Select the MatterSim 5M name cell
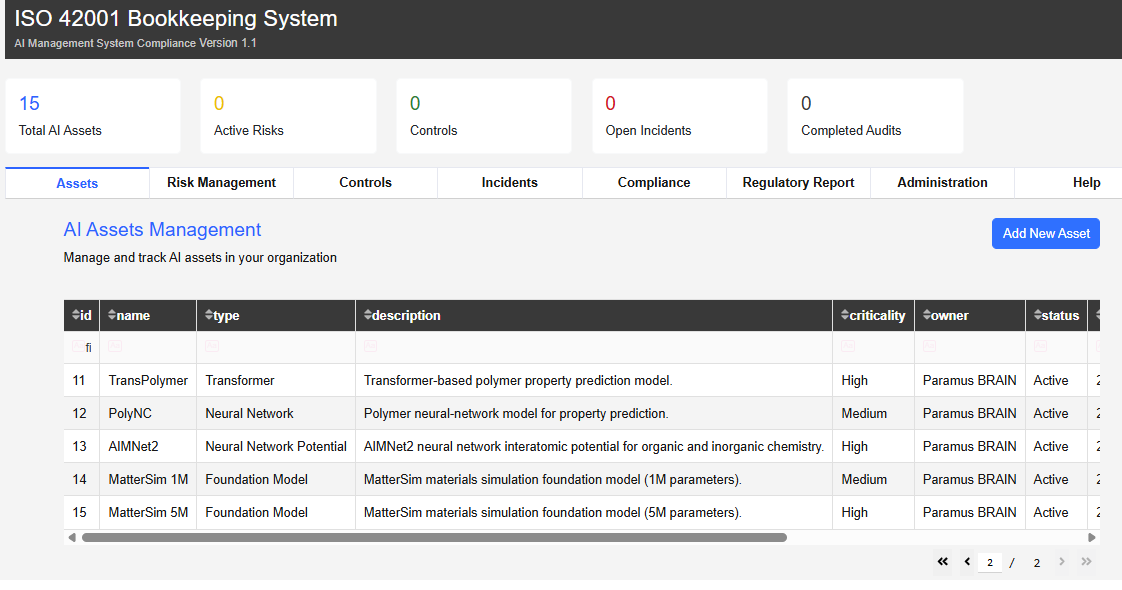This screenshot has height=590, width=1122. pos(148,512)
